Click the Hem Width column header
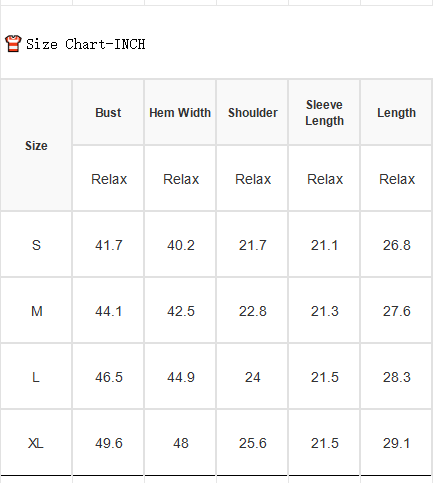 180,113
